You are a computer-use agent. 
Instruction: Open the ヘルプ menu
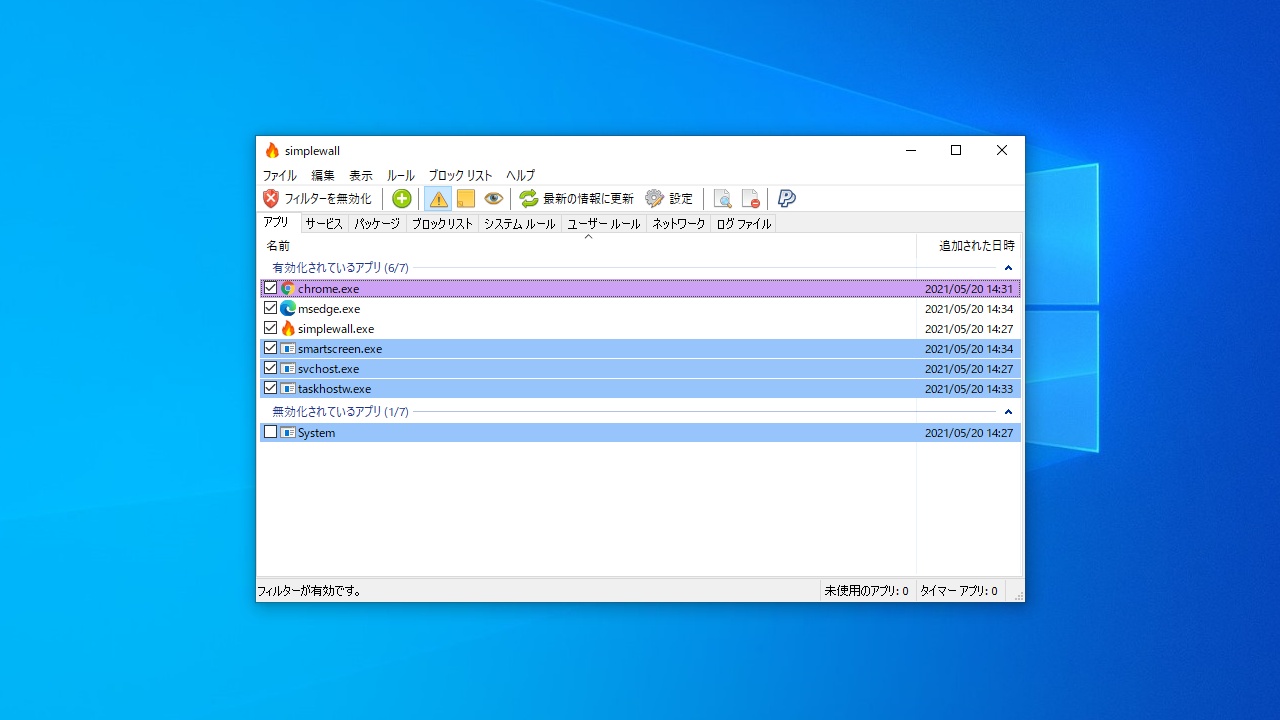point(520,175)
